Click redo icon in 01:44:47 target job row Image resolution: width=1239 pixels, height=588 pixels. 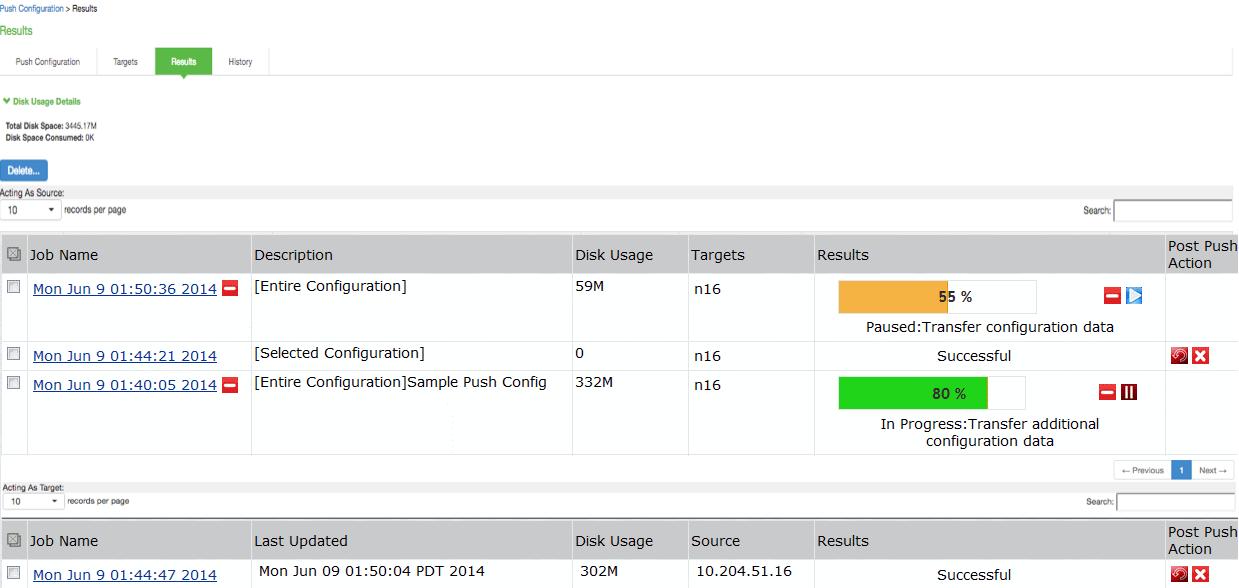coord(1179,574)
